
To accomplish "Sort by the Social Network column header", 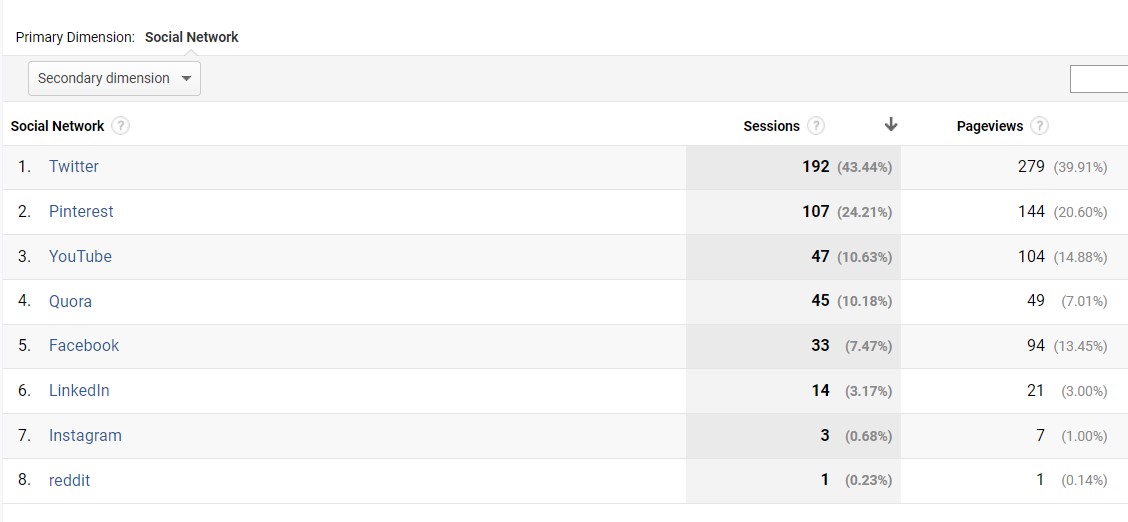I will point(57,126).
